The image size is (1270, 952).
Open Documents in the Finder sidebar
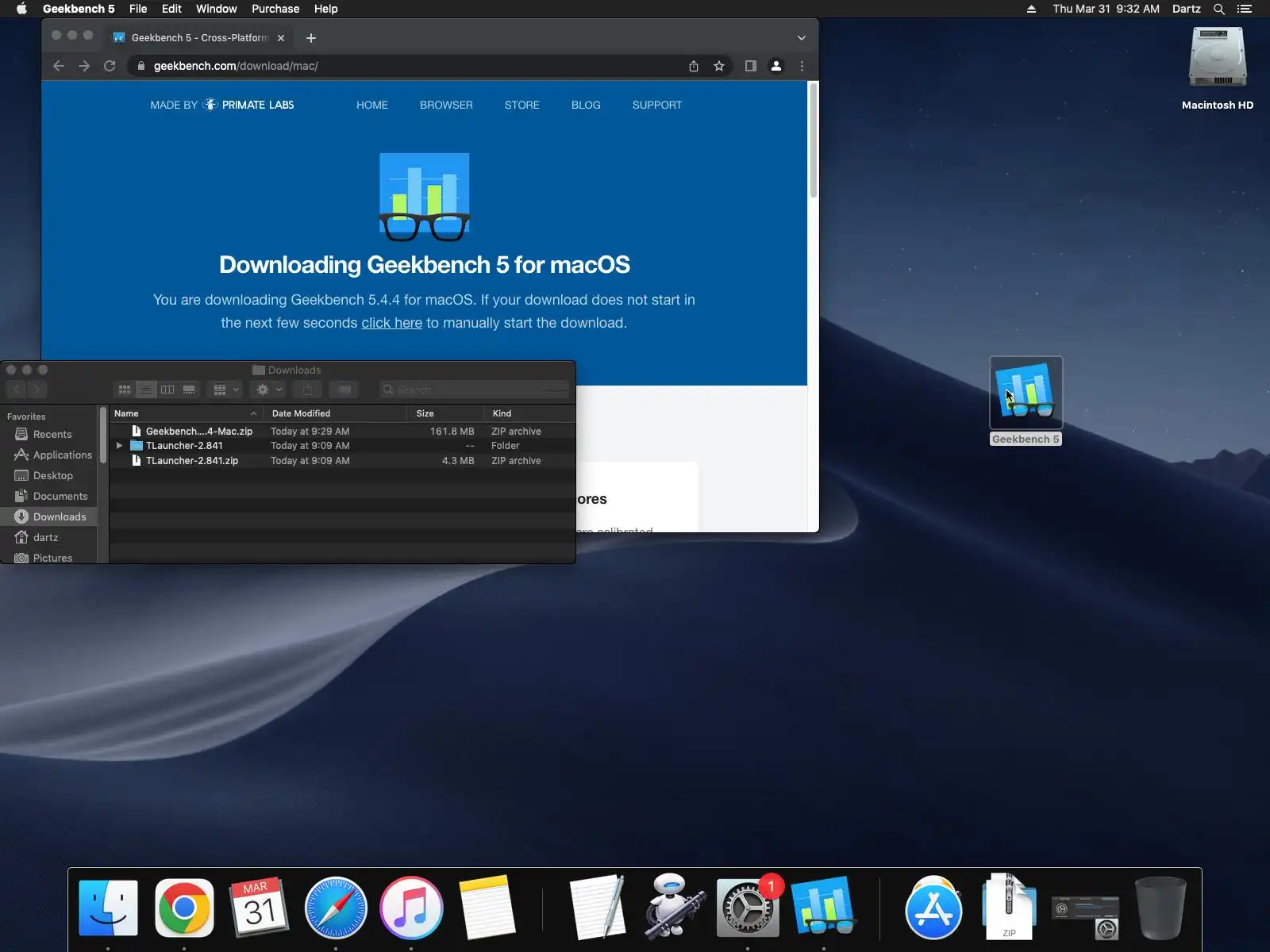[51, 497]
